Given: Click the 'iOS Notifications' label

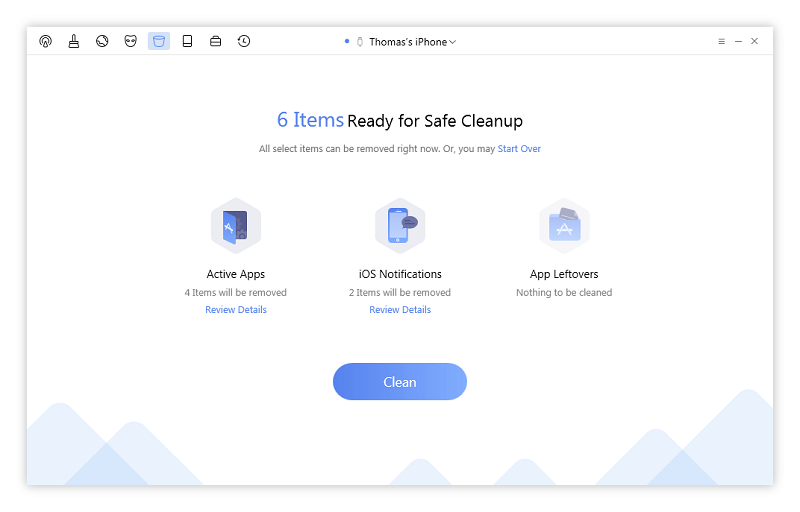Looking at the screenshot, I should point(400,274).
